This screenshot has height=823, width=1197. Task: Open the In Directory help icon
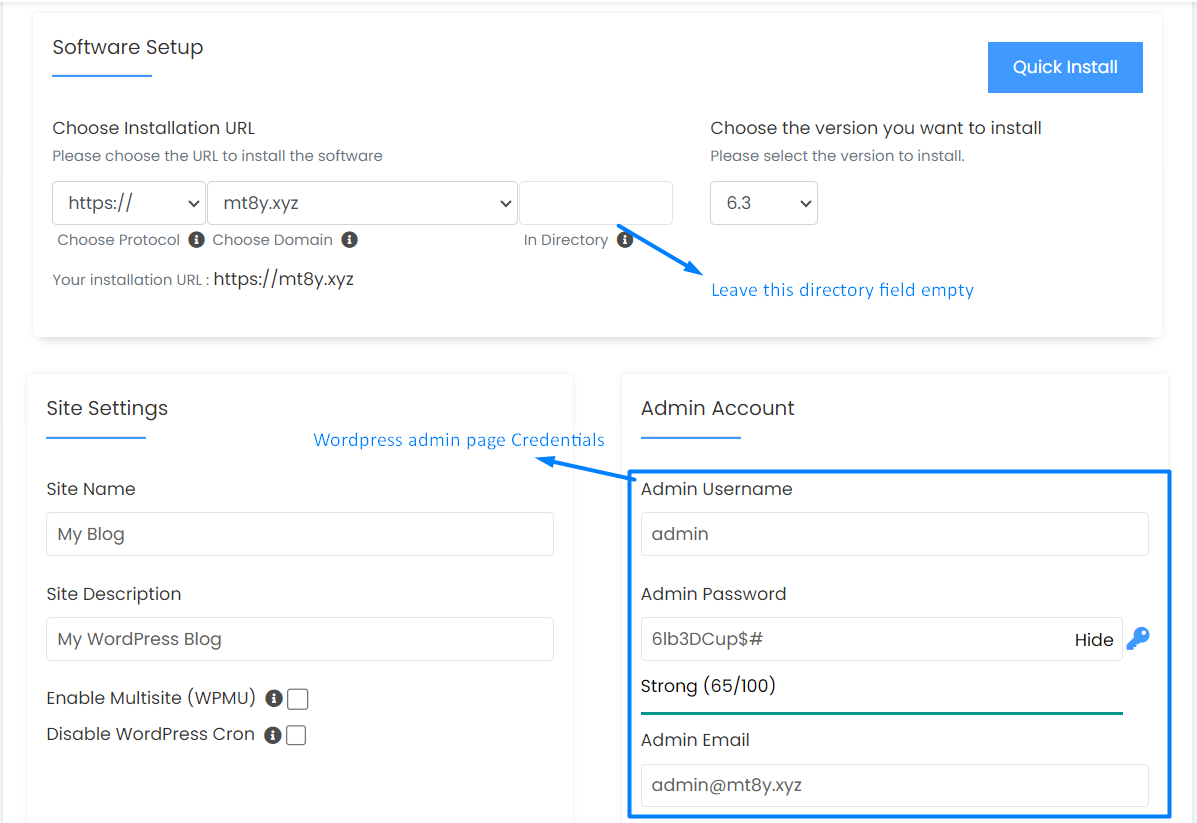[x=625, y=240]
